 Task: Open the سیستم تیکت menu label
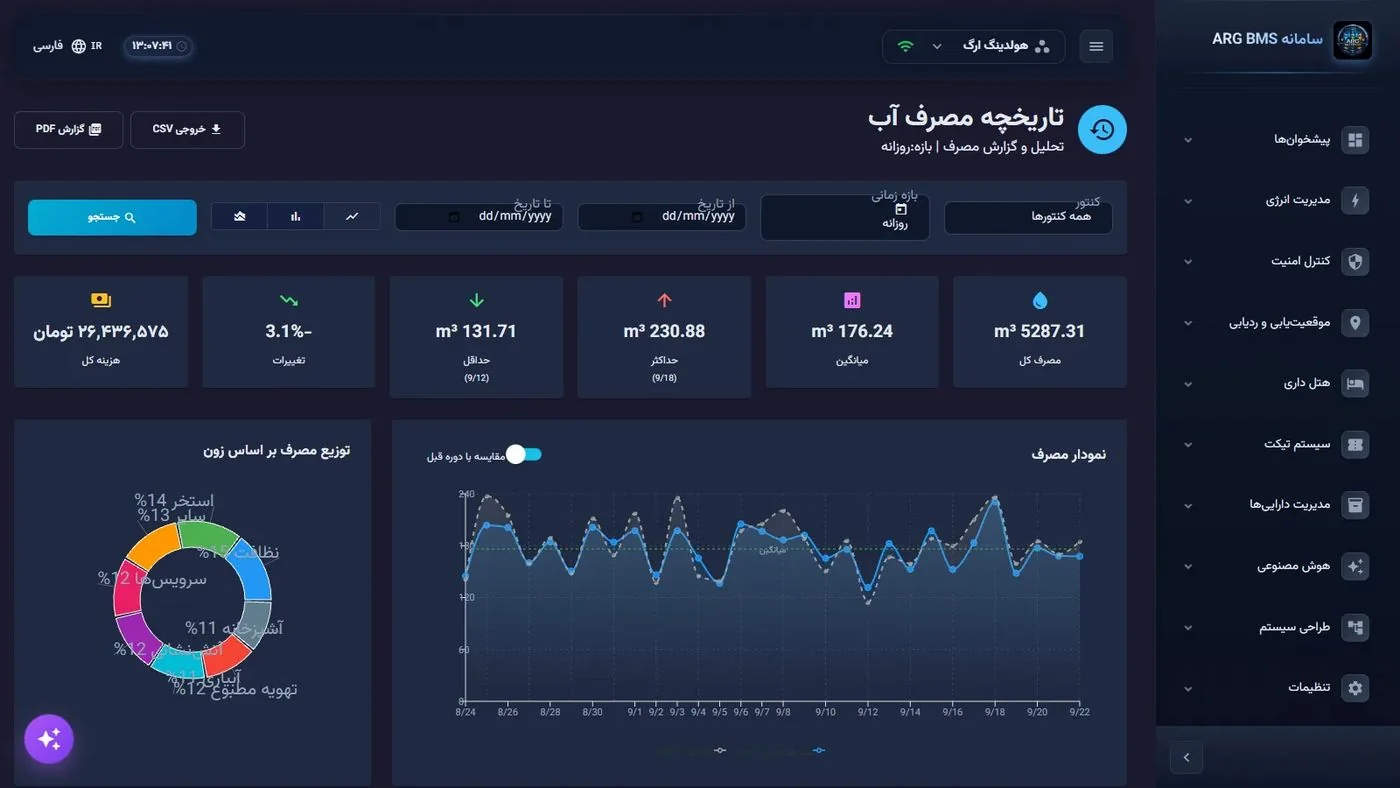coord(1298,445)
